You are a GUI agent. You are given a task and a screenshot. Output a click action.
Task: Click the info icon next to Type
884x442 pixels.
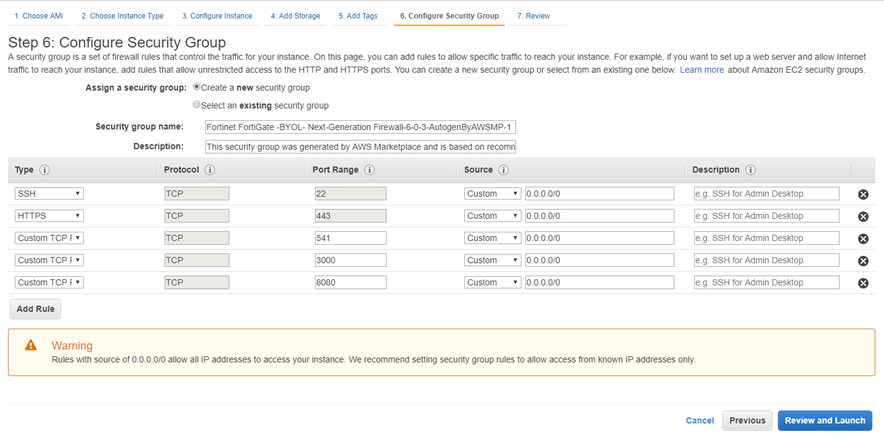45,170
